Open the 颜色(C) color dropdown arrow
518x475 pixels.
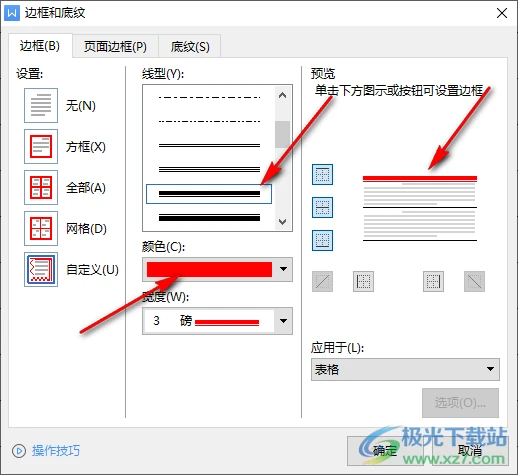pyautogui.click(x=283, y=269)
